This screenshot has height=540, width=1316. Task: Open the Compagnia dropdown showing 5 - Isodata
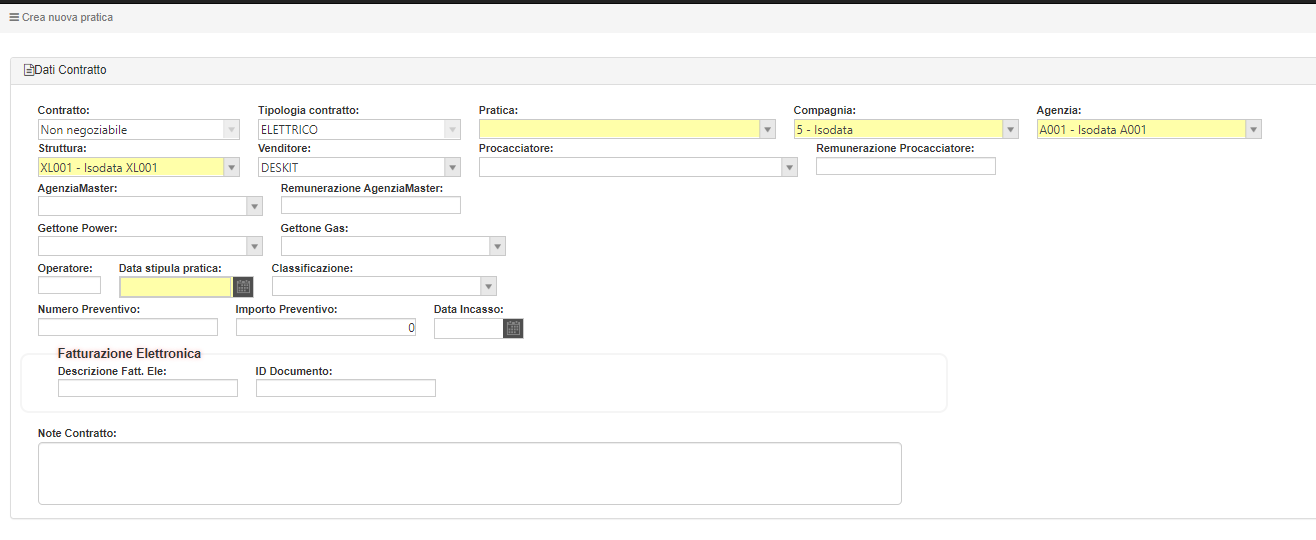(x=1010, y=130)
